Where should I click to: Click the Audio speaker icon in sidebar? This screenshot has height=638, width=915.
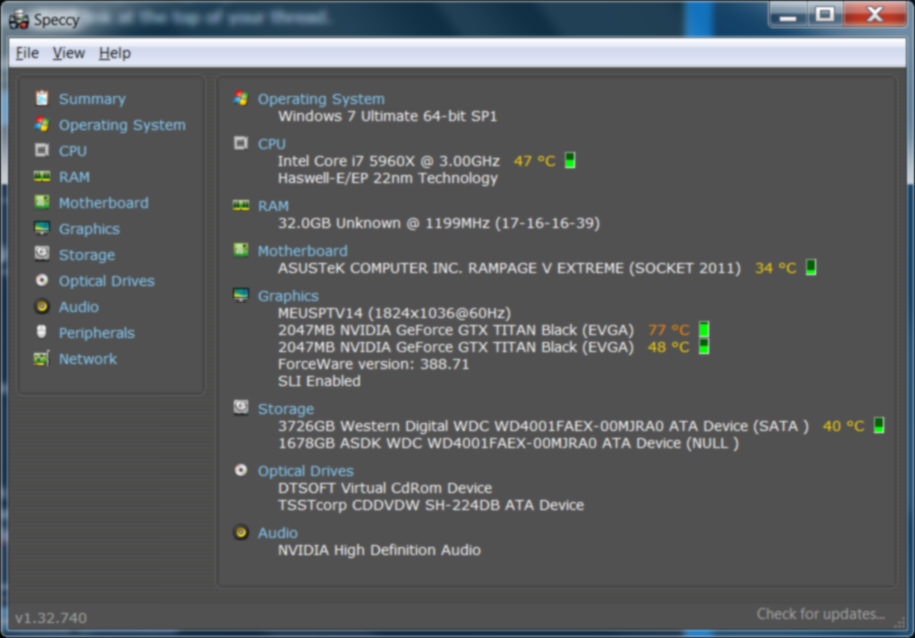pyautogui.click(x=41, y=306)
